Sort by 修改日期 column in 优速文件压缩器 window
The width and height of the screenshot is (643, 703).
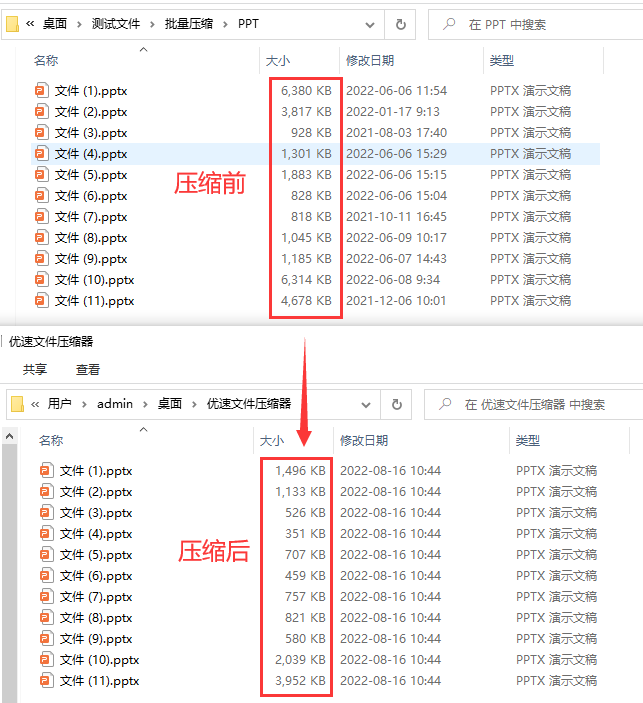pyautogui.click(x=364, y=441)
